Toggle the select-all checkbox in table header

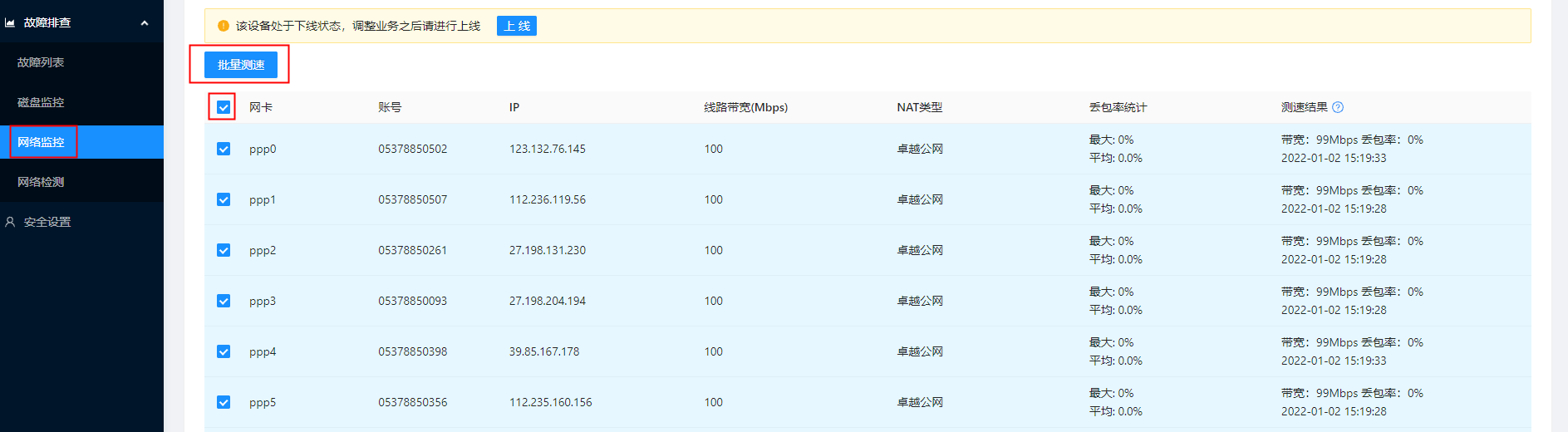tap(224, 107)
